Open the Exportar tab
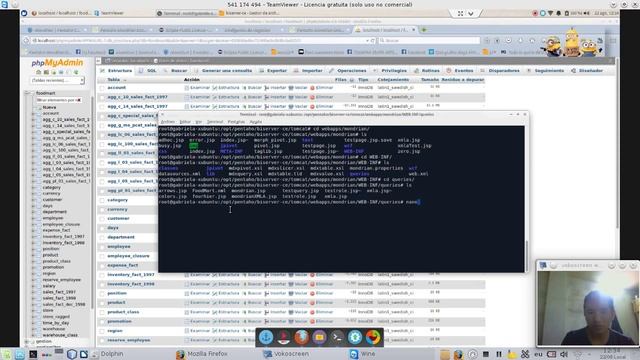 click(273, 71)
